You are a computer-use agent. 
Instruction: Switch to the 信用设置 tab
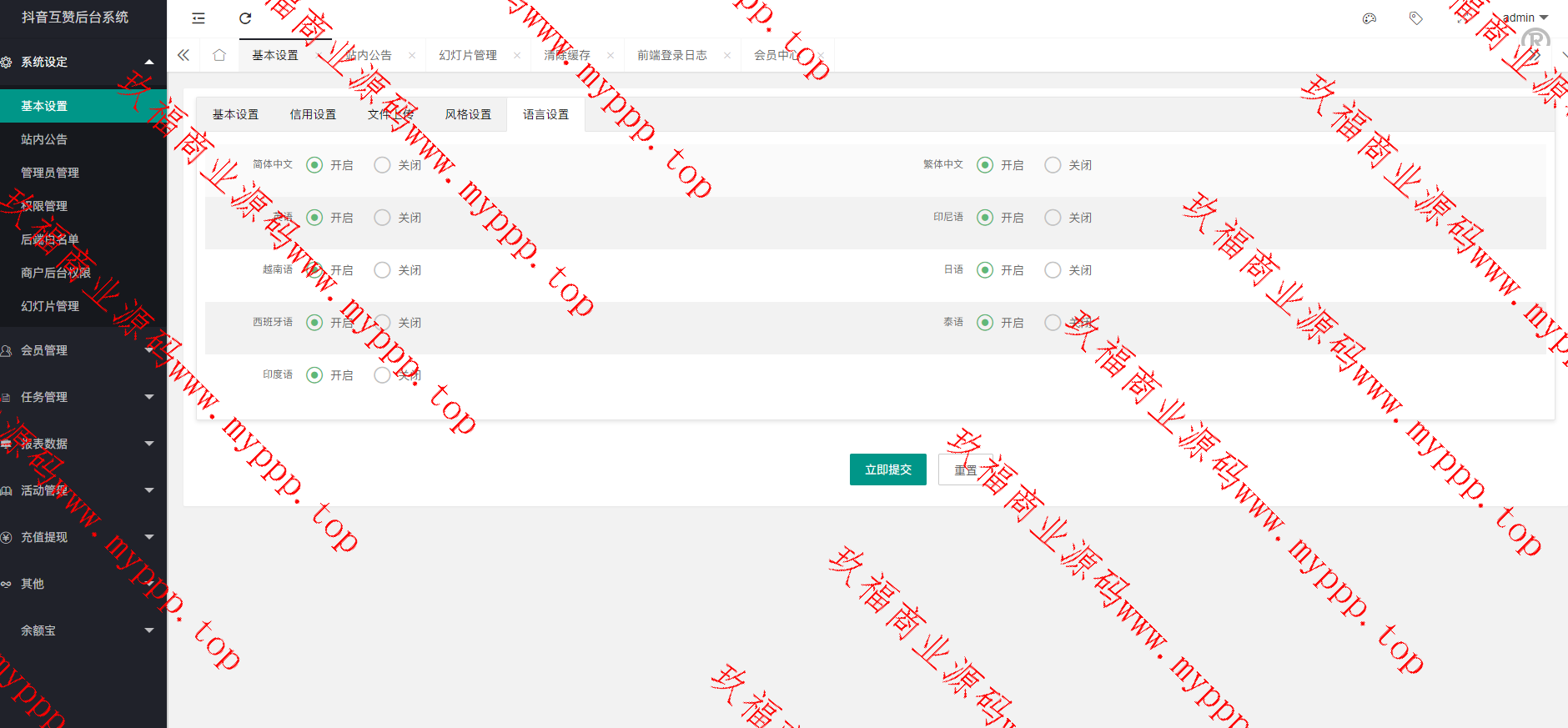[x=313, y=114]
